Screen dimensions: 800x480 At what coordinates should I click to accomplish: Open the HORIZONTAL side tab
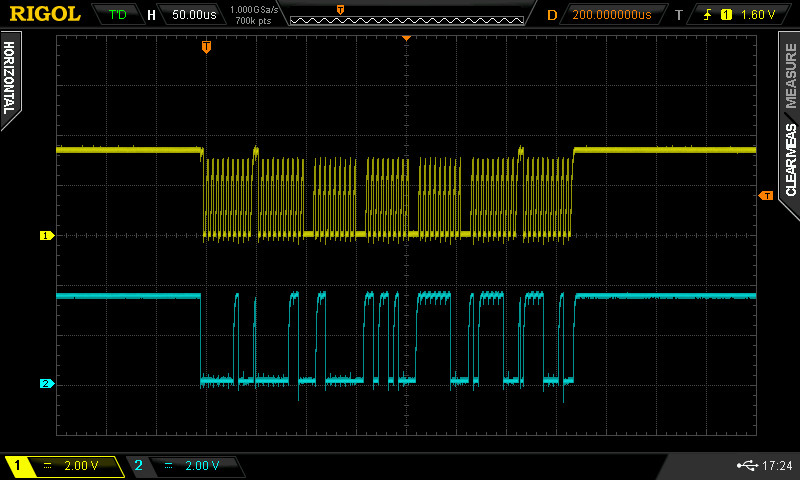point(9,80)
